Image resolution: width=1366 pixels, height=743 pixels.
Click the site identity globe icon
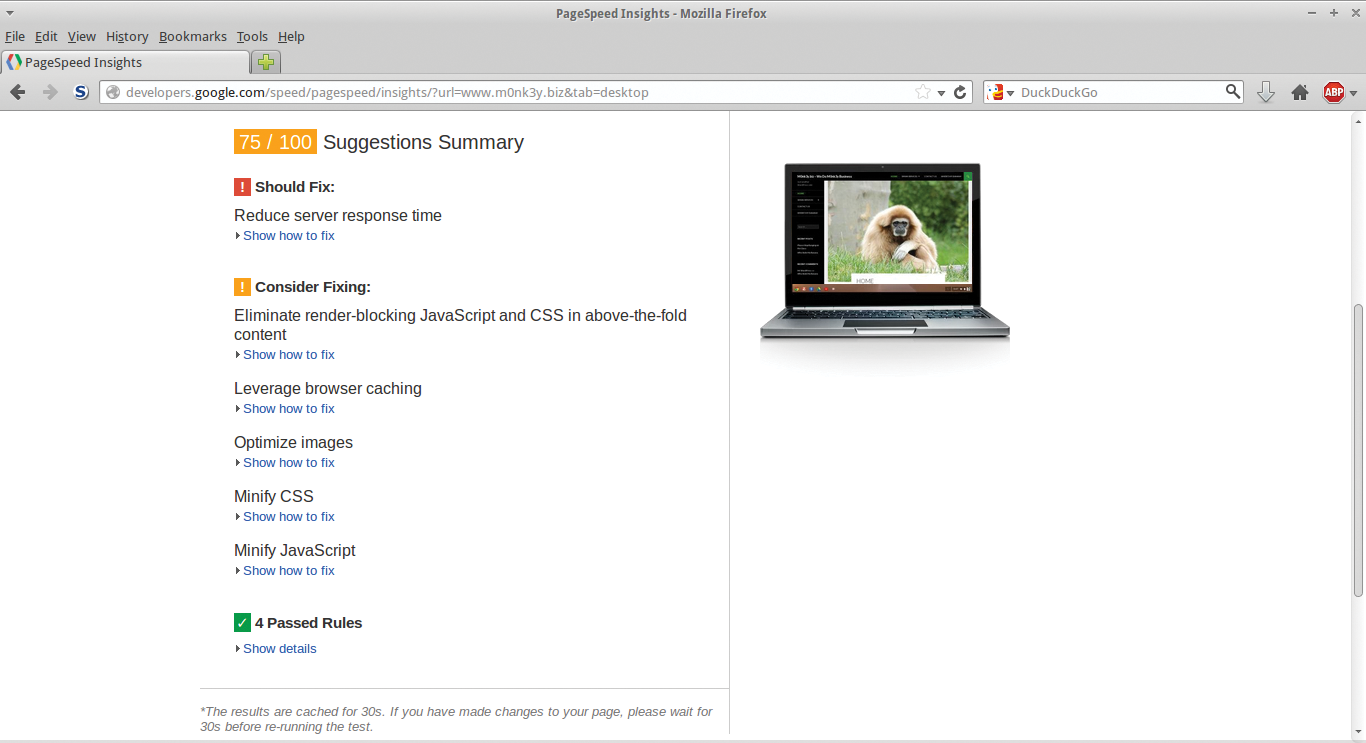click(113, 92)
